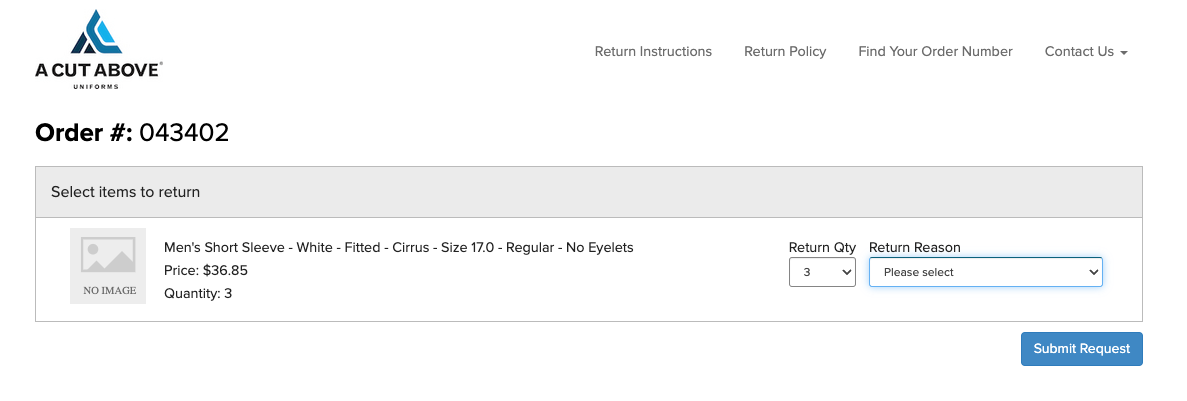
Task: Open Find Your Order Number link
Action: click(935, 51)
